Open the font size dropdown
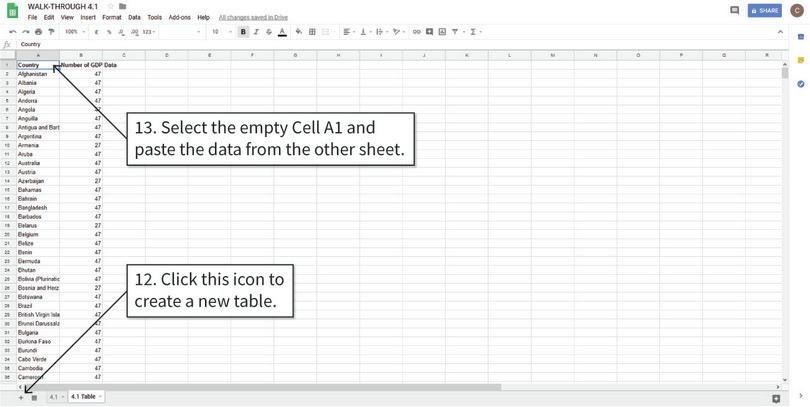The image size is (810, 407). [x=222, y=32]
